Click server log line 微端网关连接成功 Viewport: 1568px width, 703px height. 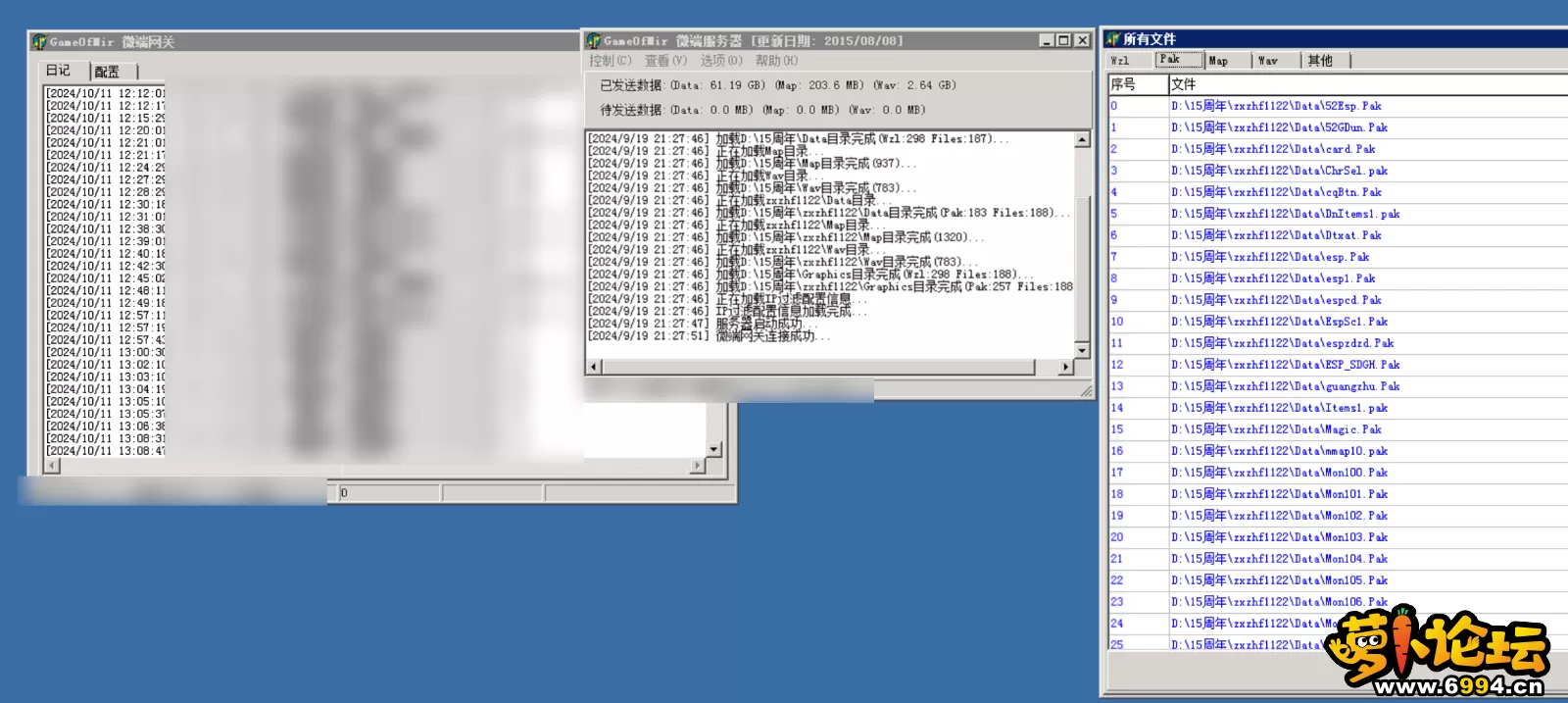[x=709, y=336]
